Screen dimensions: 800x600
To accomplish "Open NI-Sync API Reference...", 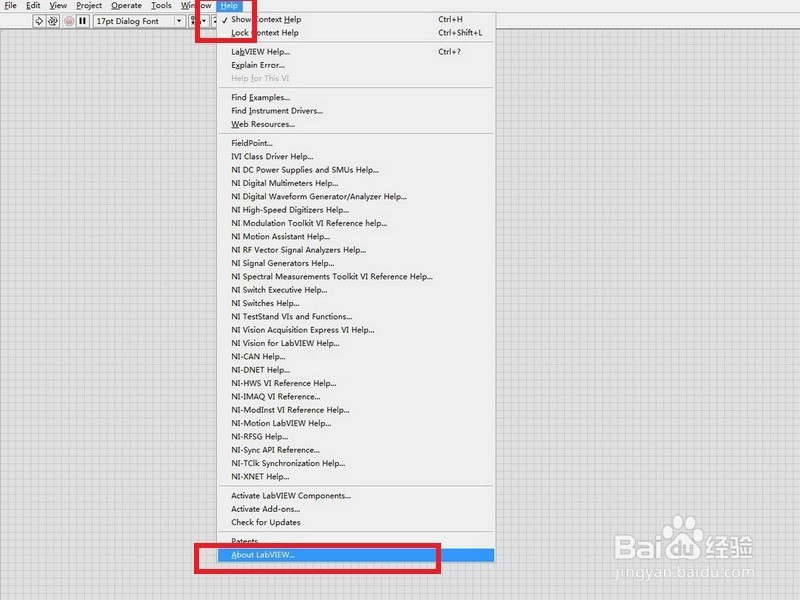I will point(356,449).
